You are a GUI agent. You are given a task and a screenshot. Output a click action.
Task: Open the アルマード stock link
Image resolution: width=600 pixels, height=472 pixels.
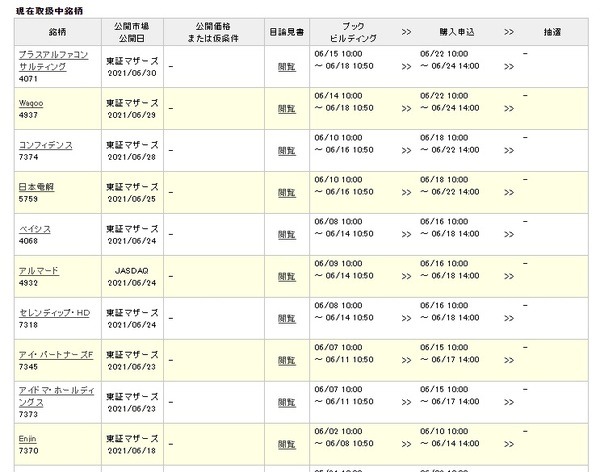[x=39, y=271]
